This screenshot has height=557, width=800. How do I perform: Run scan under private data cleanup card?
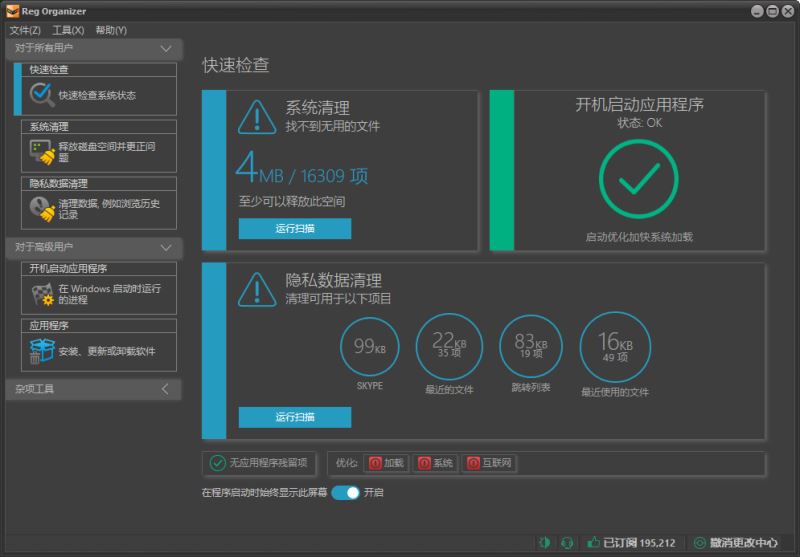tap(295, 417)
